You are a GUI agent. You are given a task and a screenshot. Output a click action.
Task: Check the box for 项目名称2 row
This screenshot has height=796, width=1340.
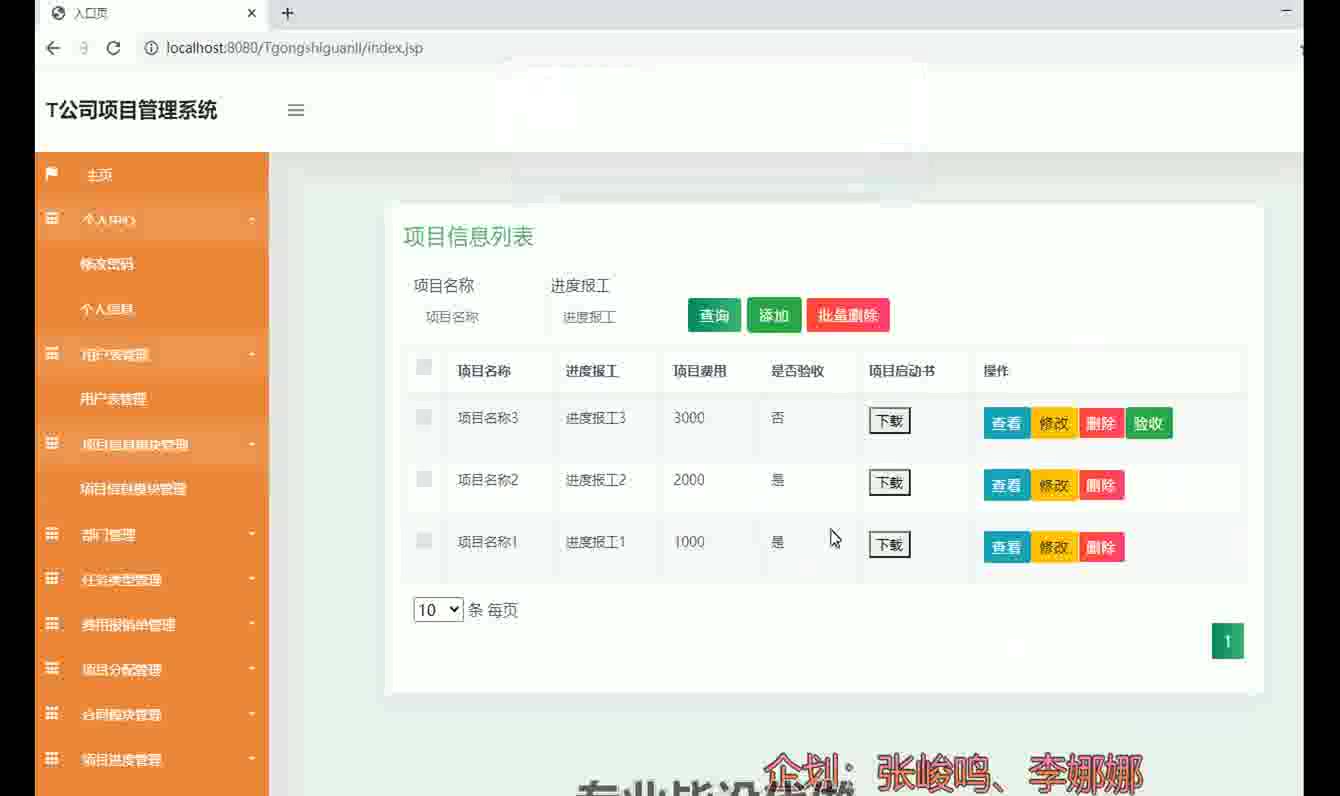click(x=424, y=479)
